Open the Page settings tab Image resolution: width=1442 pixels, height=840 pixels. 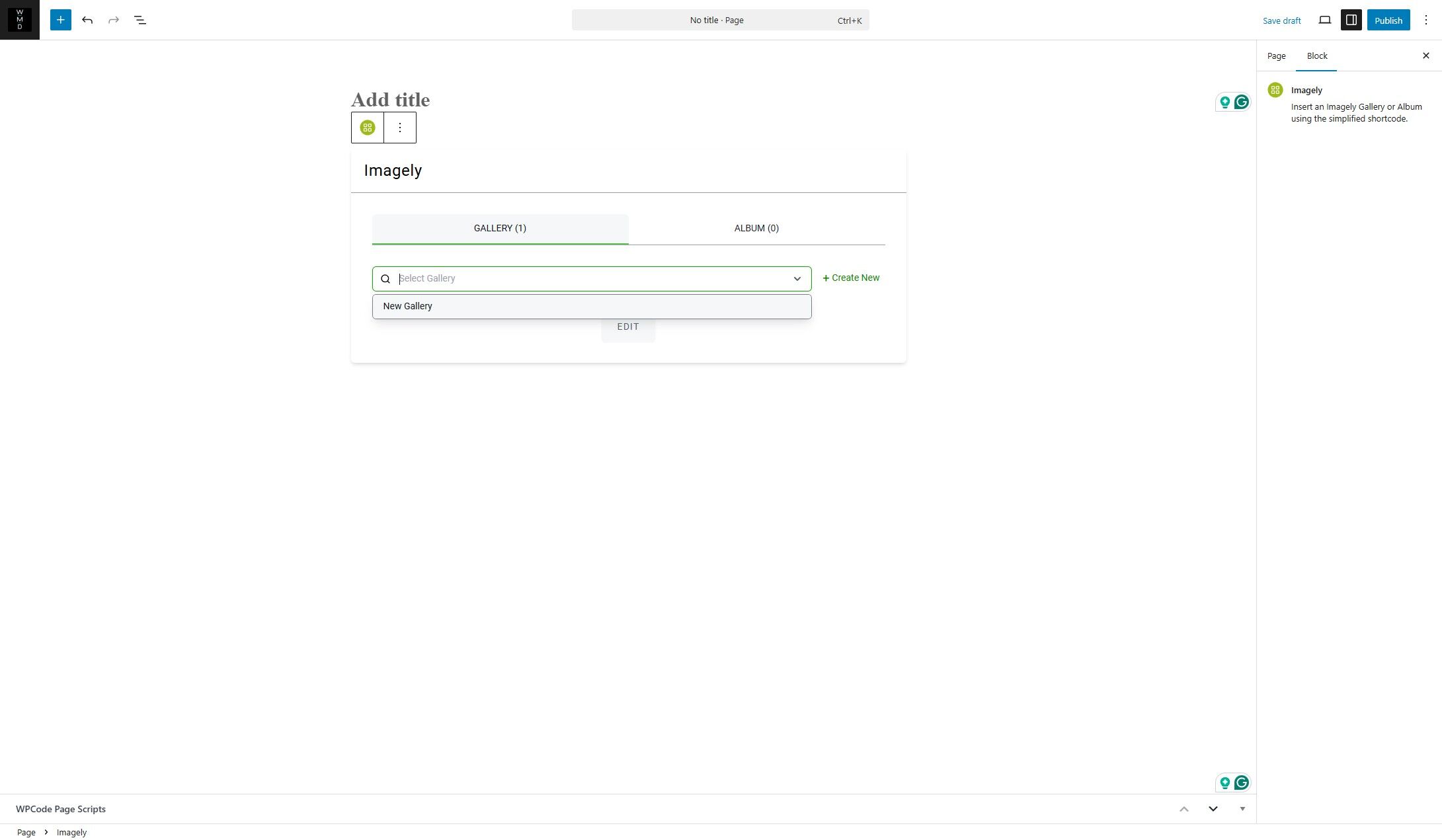click(1276, 56)
